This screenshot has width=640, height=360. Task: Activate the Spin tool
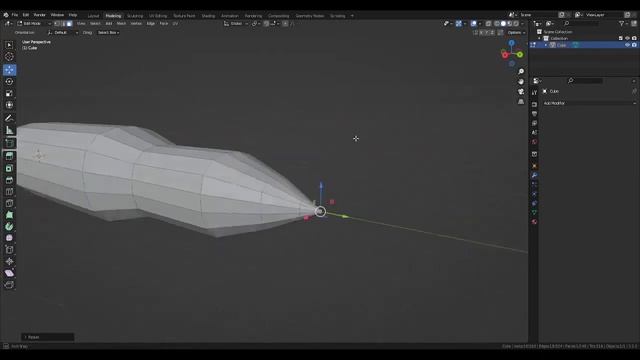9,227
